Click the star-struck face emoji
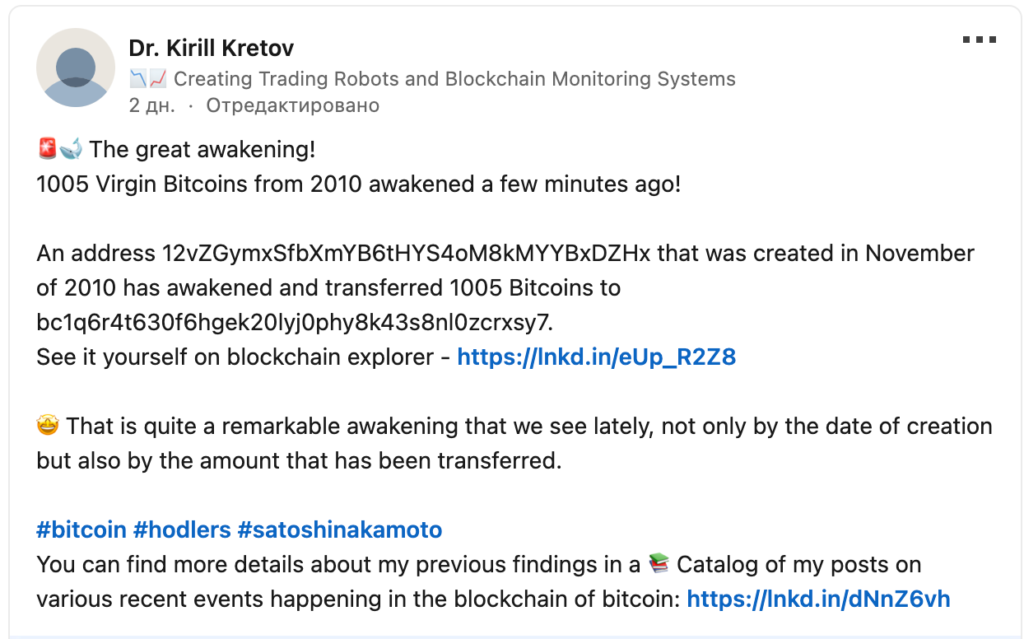The height and width of the screenshot is (639, 1024). [x=48, y=426]
